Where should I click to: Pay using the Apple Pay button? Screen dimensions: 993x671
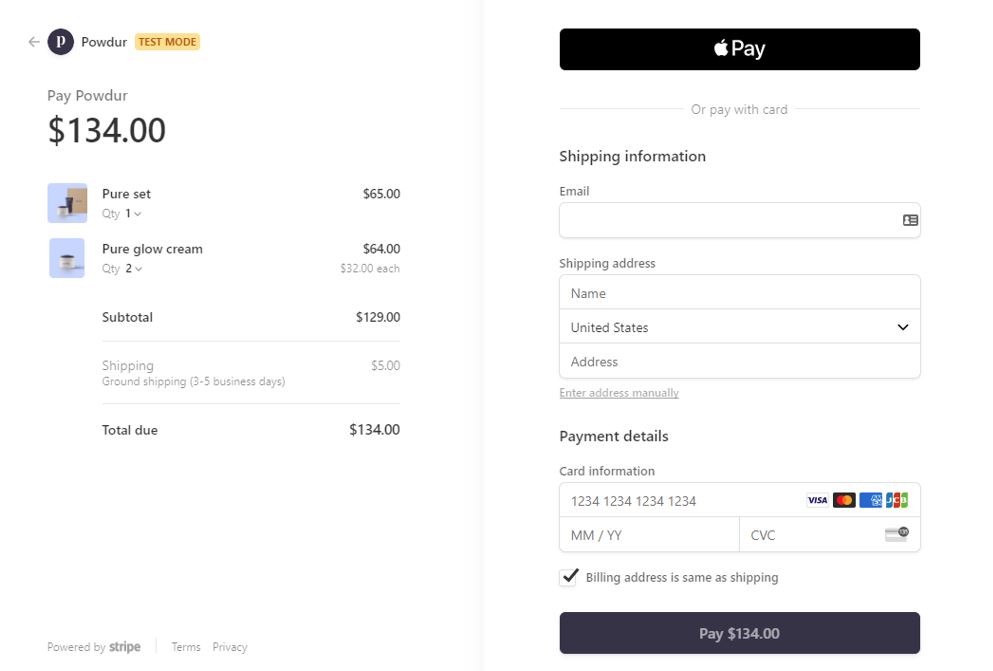pyautogui.click(x=739, y=49)
